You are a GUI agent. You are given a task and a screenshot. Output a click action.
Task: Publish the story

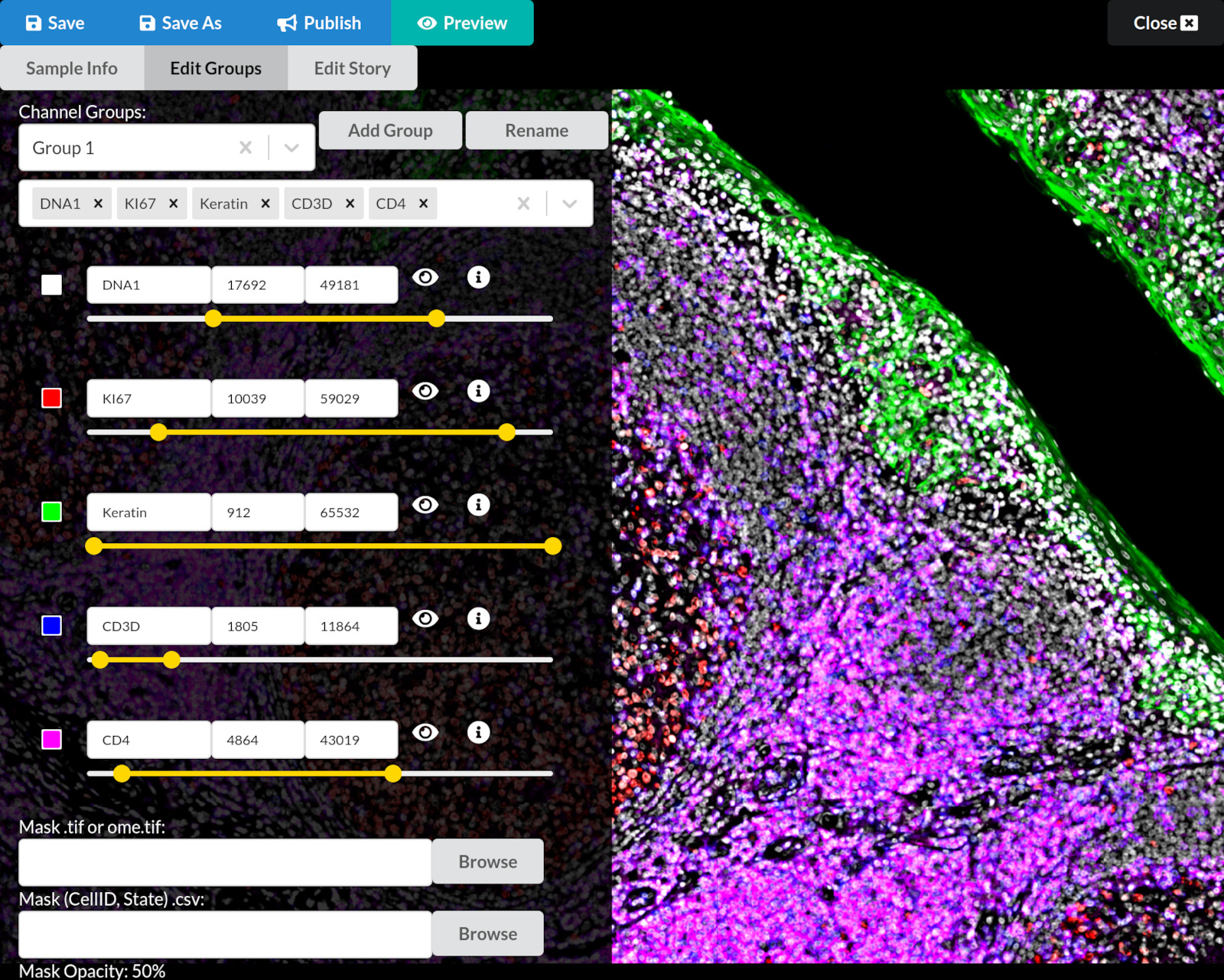pos(319,23)
